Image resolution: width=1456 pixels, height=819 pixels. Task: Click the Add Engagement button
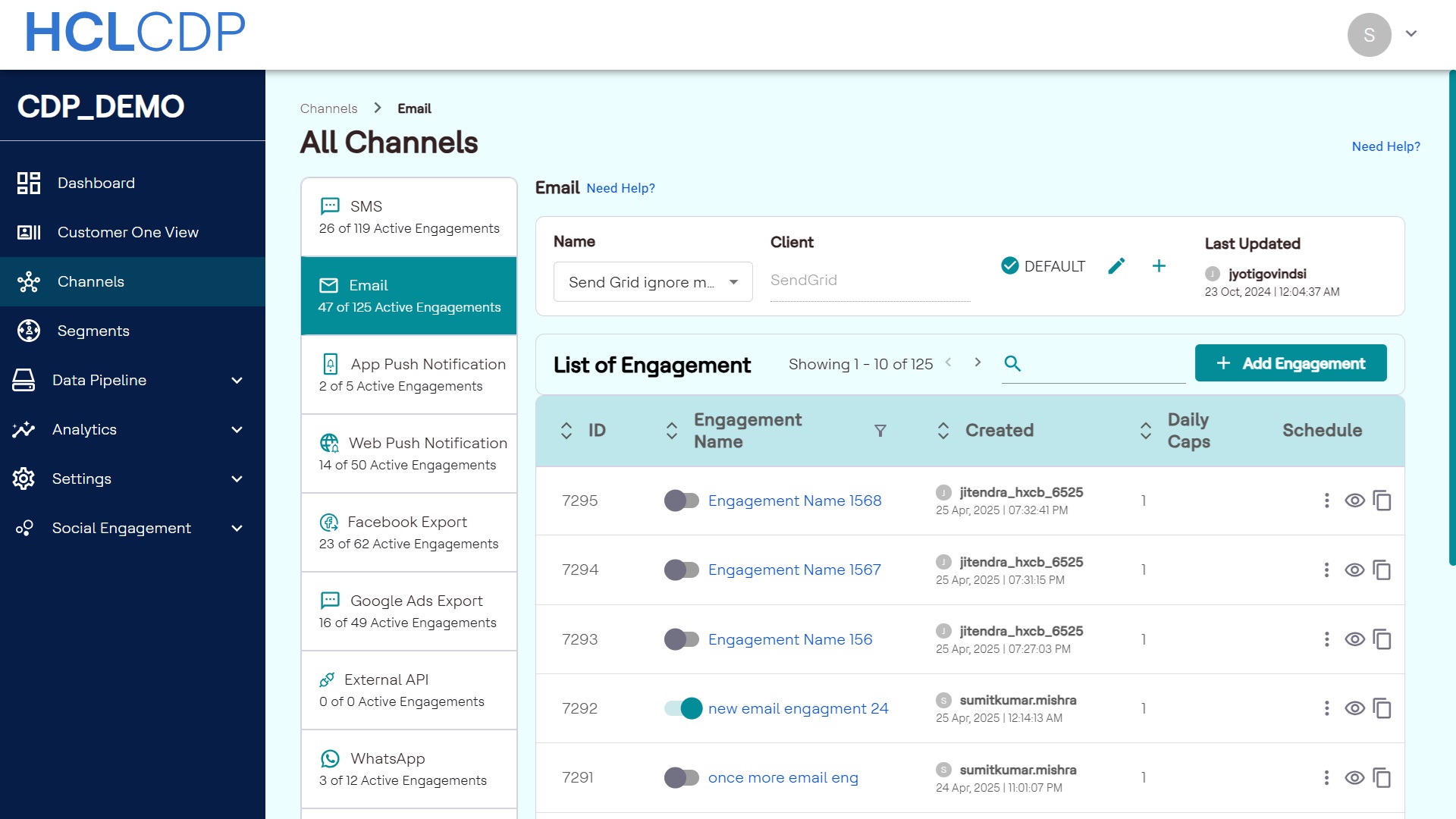point(1291,363)
